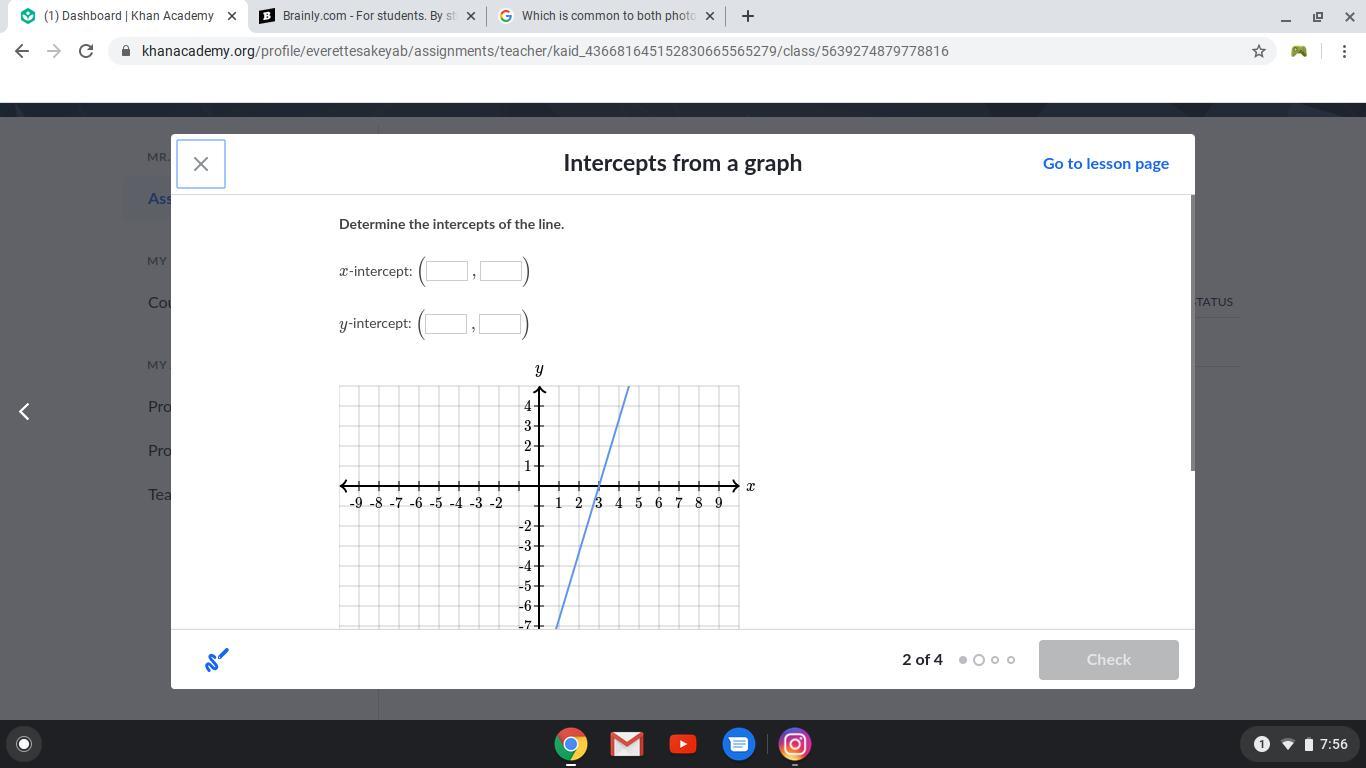Open the scratchpad drawing tool

pos(217,660)
